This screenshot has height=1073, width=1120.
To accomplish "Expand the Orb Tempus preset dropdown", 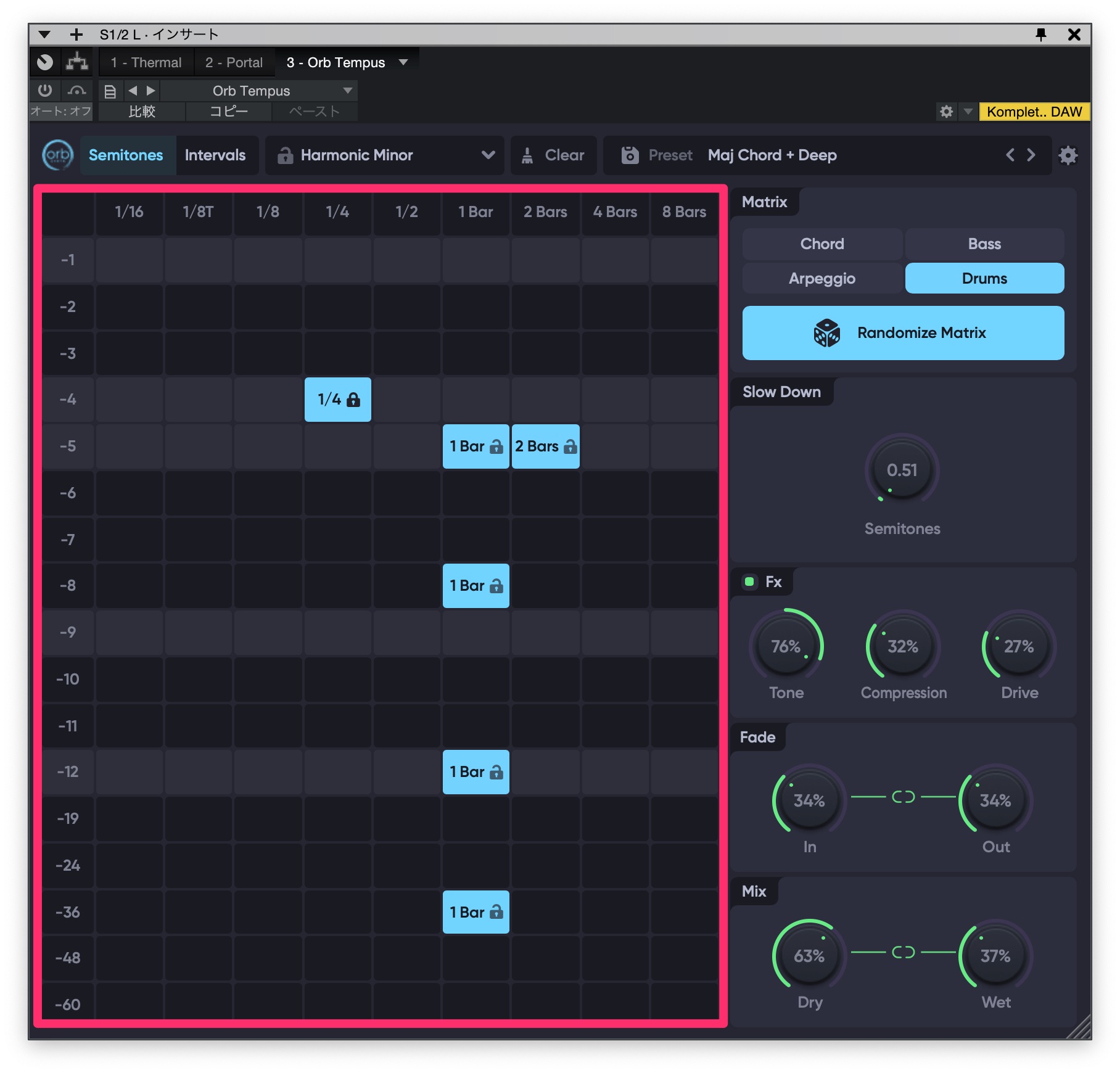I will [x=348, y=91].
